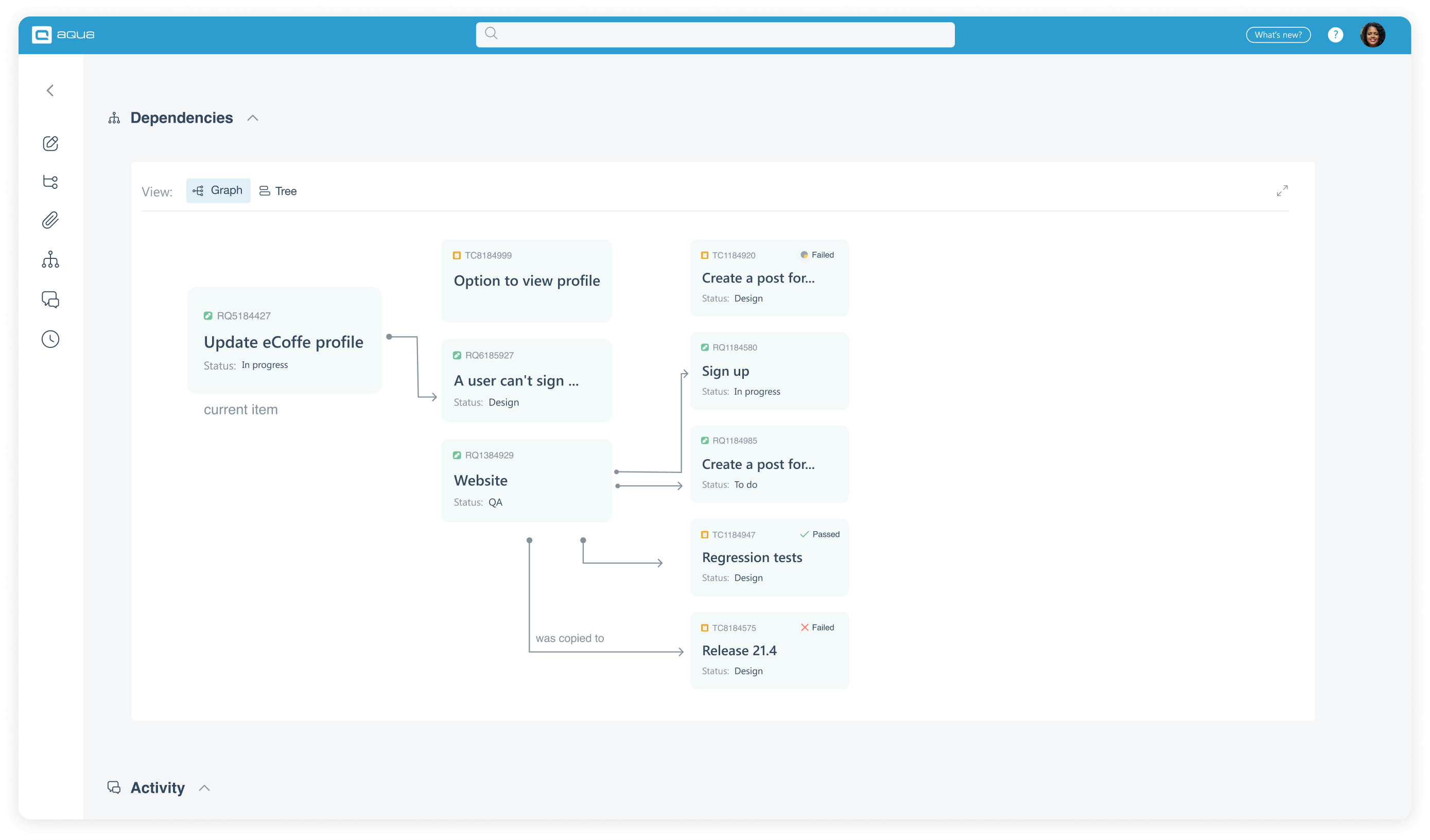Click inside the search field
Viewport: 1430px width, 840px height.
715,34
